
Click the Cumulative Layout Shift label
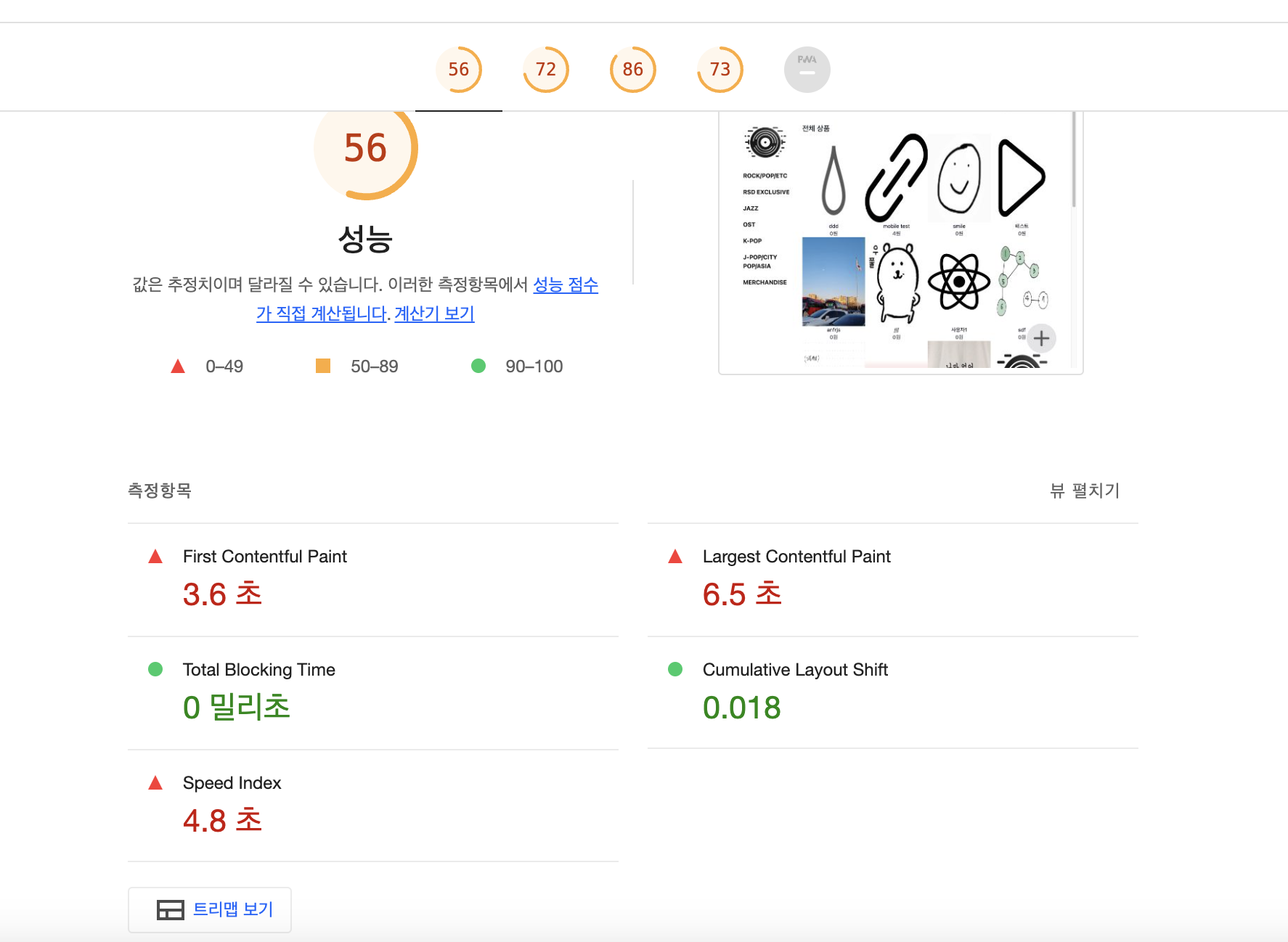pyautogui.click(x=795, y=670)
